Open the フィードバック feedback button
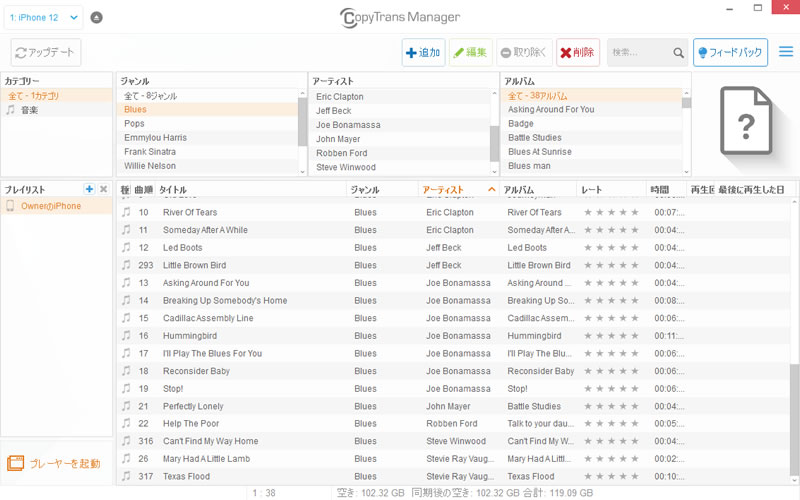 (730, 52)
